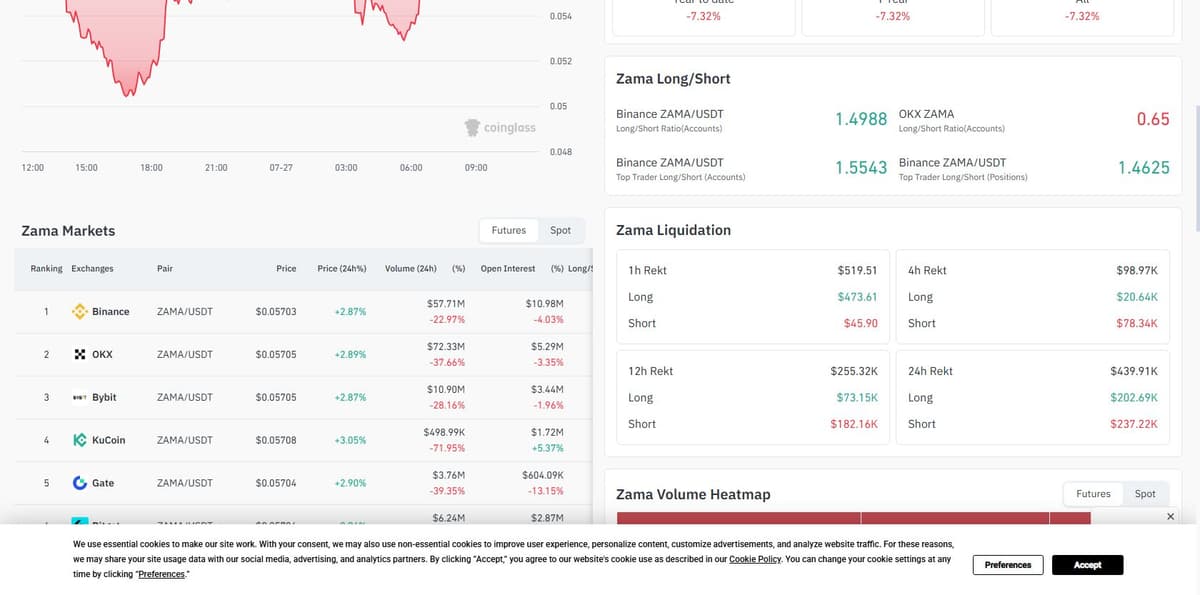Click the 07-27 chart time label

(x=281, y=167)
